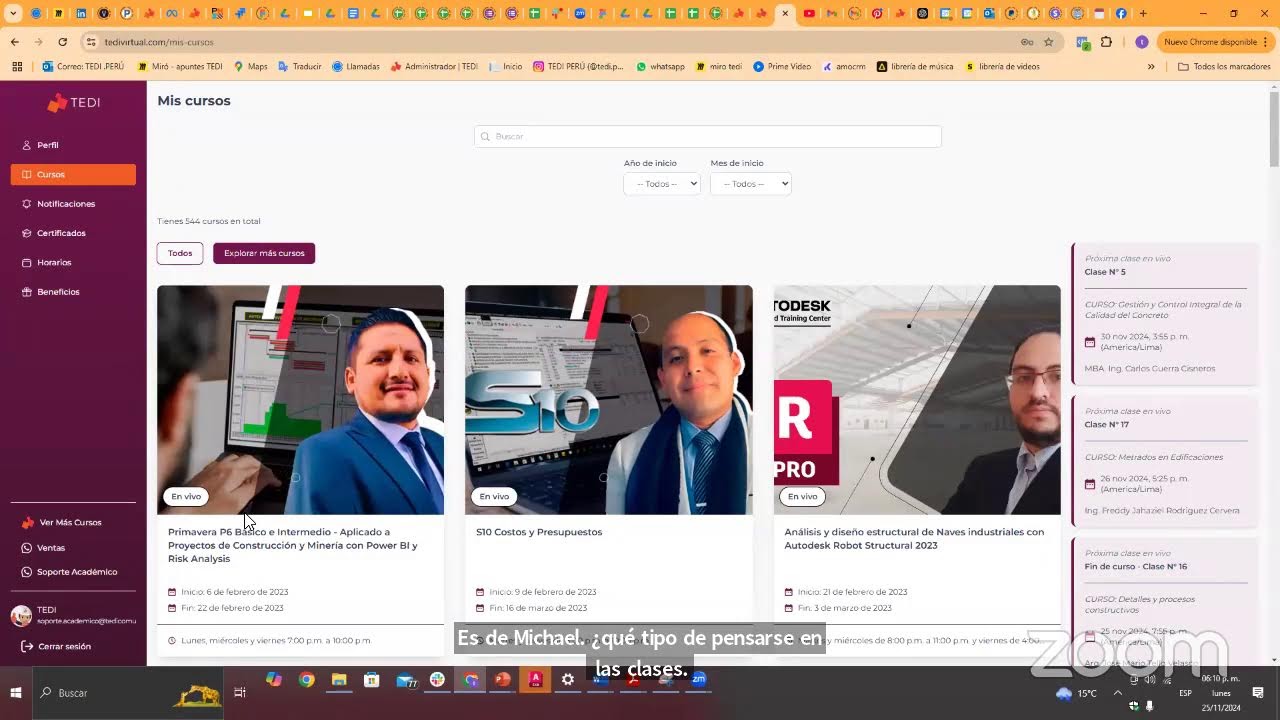Open the librería de música bookmark

(x=915, y=67)
